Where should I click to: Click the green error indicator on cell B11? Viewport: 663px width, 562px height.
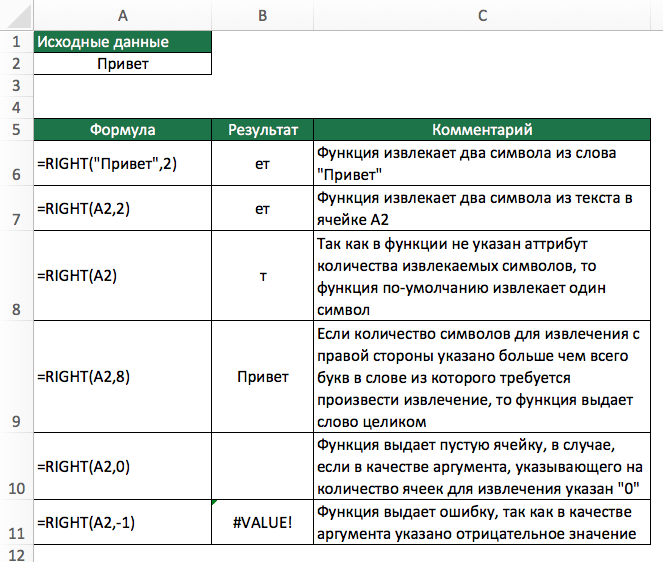[x=214, y=502]
